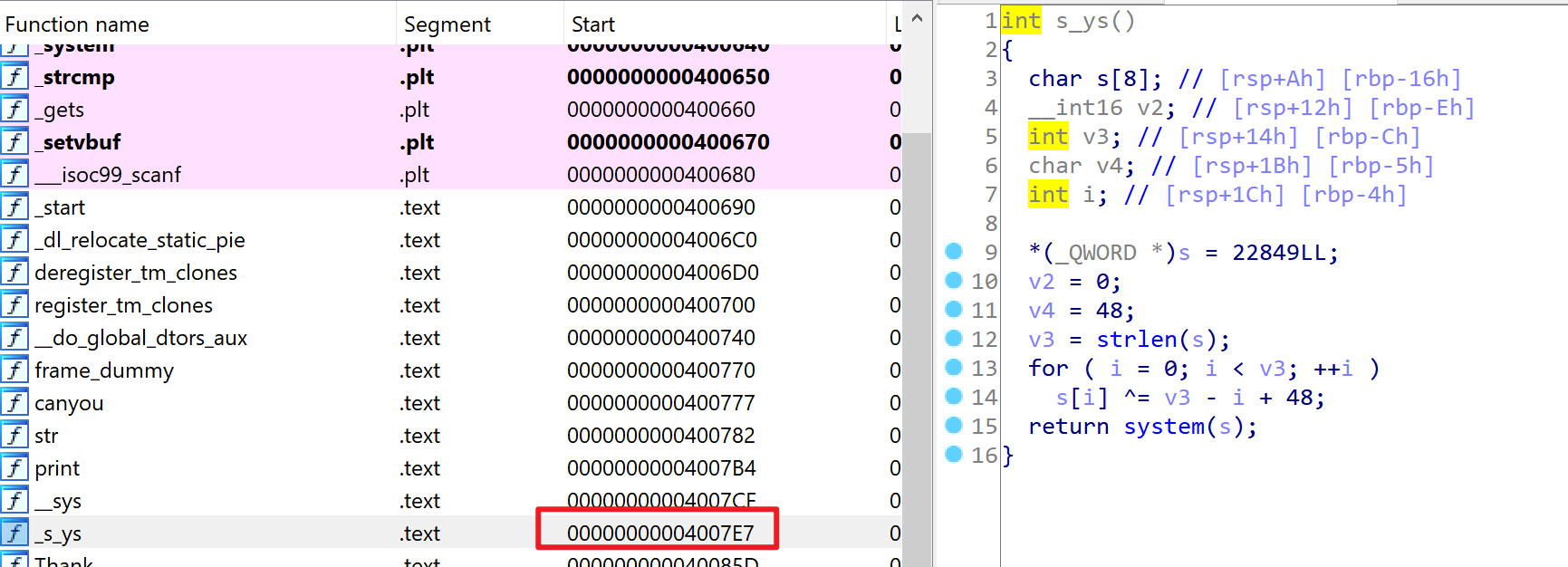The image size is (1568, 567).
Task: Click the function icon next to _gets
Action: pyautogui.click(x=14, y=110)
